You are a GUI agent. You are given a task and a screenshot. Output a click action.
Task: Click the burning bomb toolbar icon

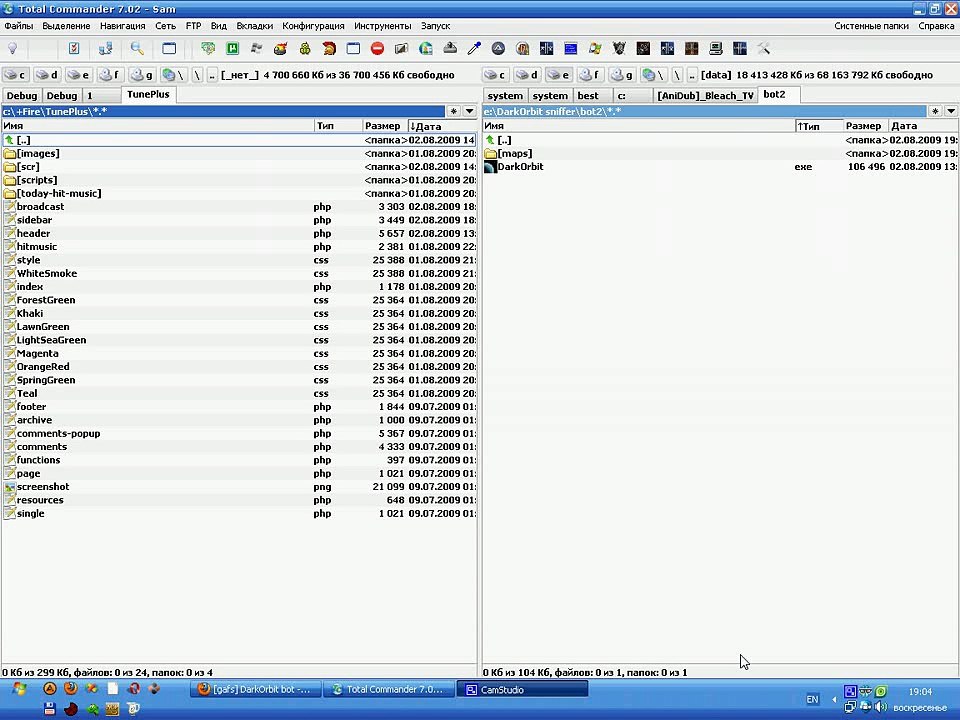coord(280,48)
